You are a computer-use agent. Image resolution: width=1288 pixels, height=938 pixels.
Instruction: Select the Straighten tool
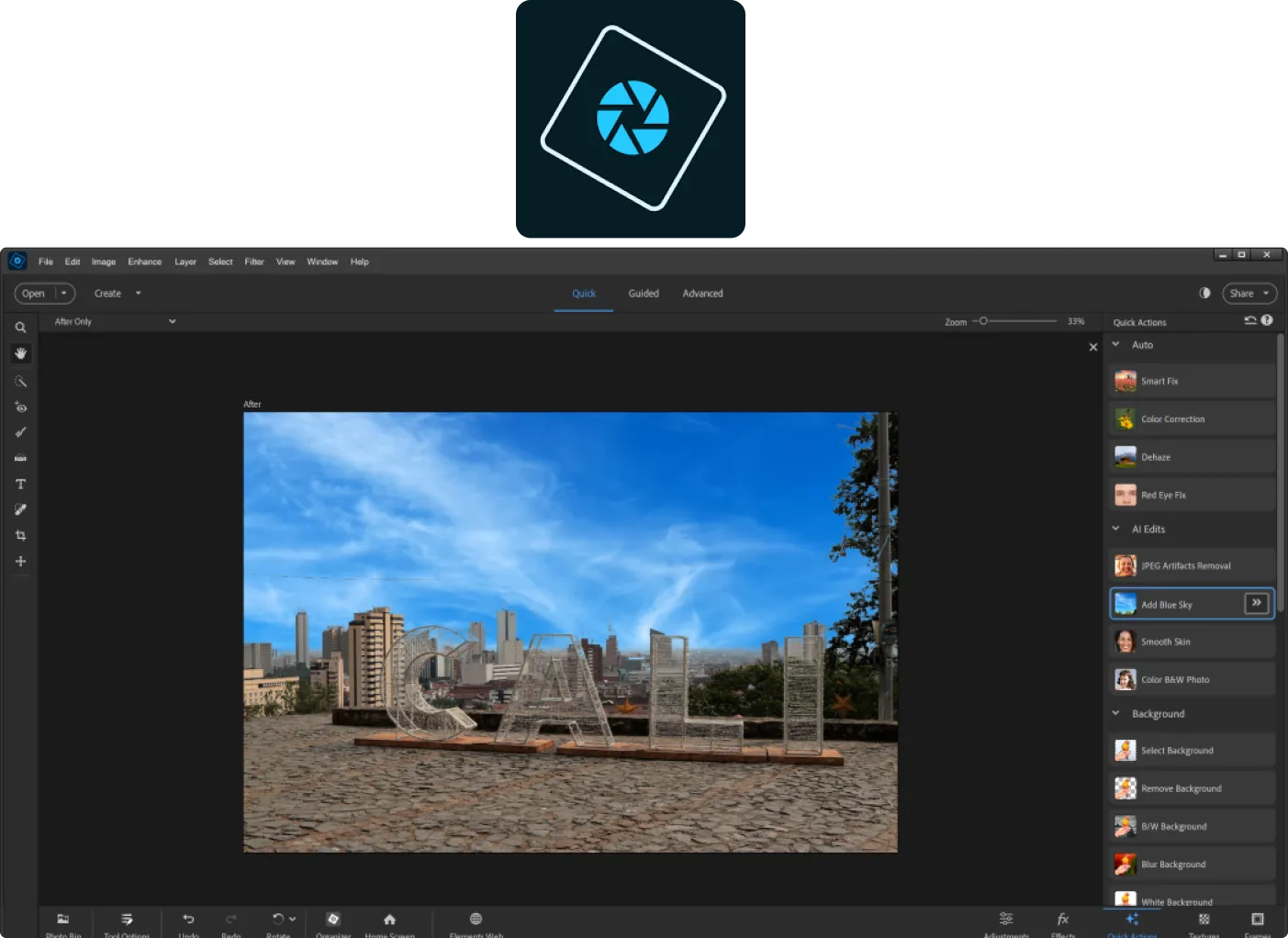click(x=20, y=458)
